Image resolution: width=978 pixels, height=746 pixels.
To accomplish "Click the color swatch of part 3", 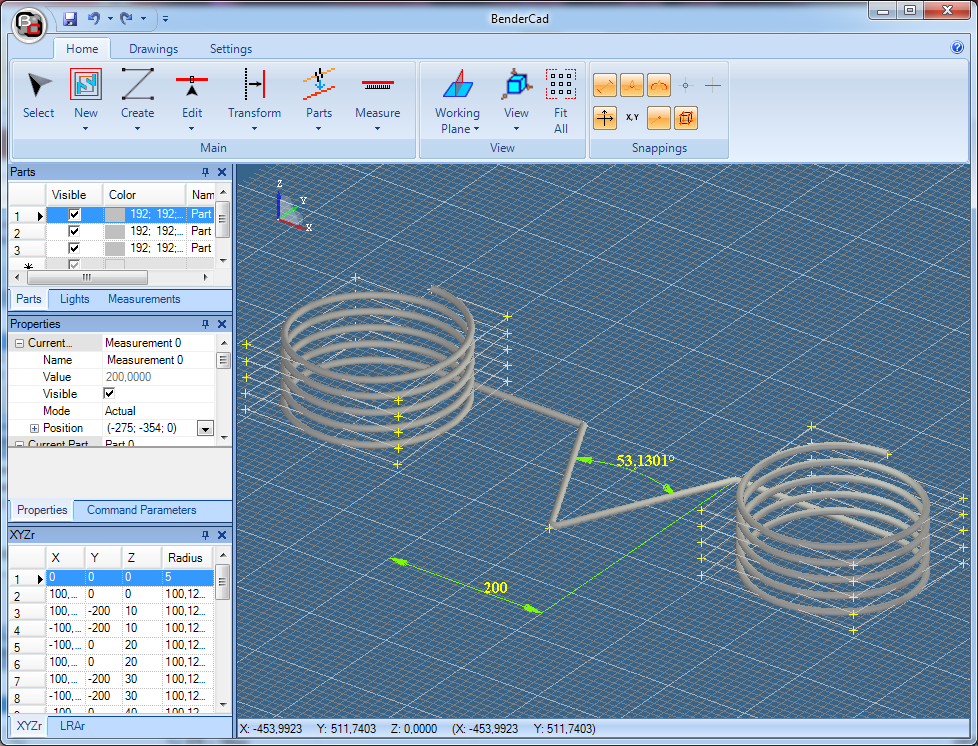I will [x=115, y=248].
